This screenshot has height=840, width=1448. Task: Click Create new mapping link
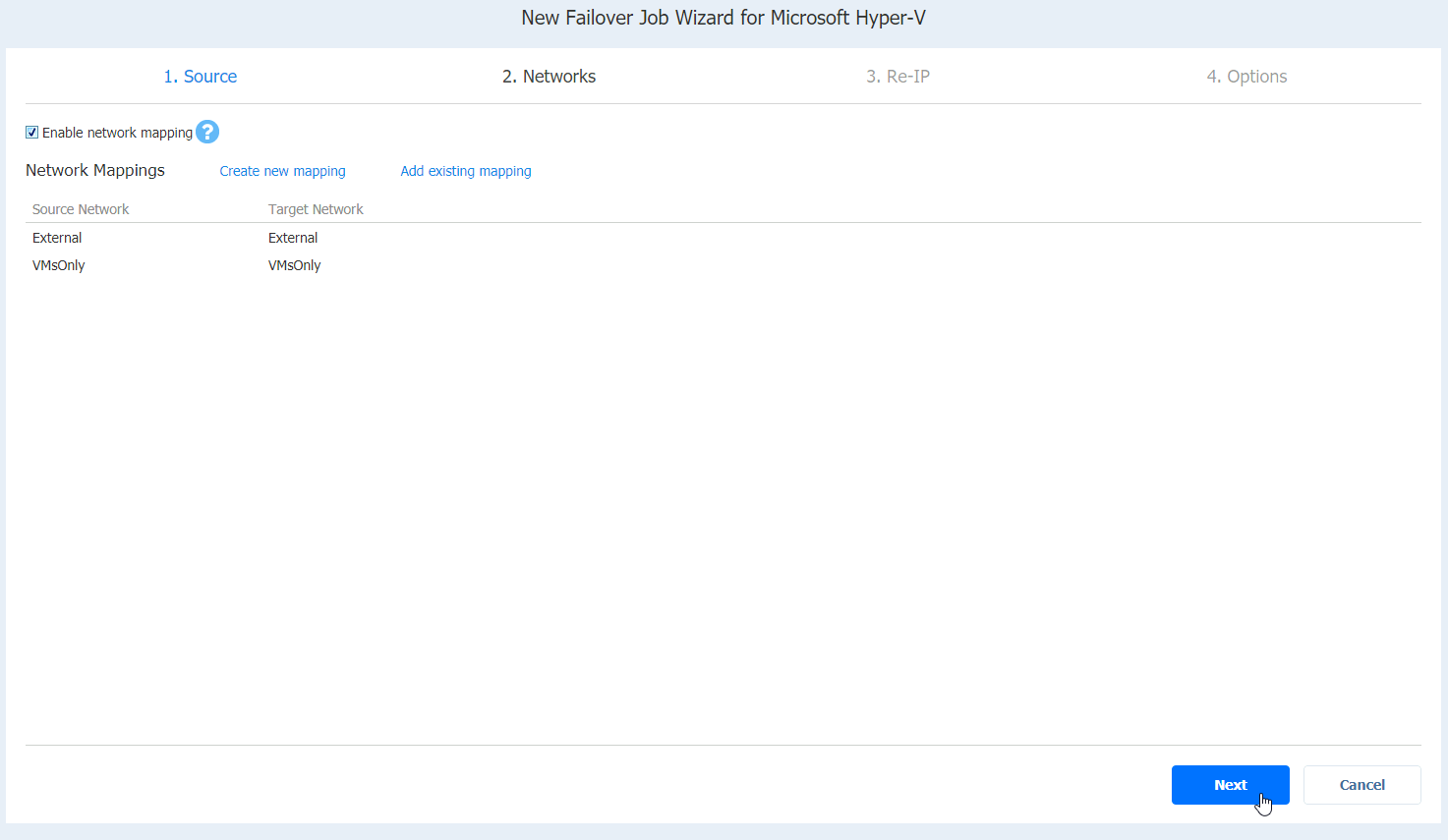(x=282, y=171)
